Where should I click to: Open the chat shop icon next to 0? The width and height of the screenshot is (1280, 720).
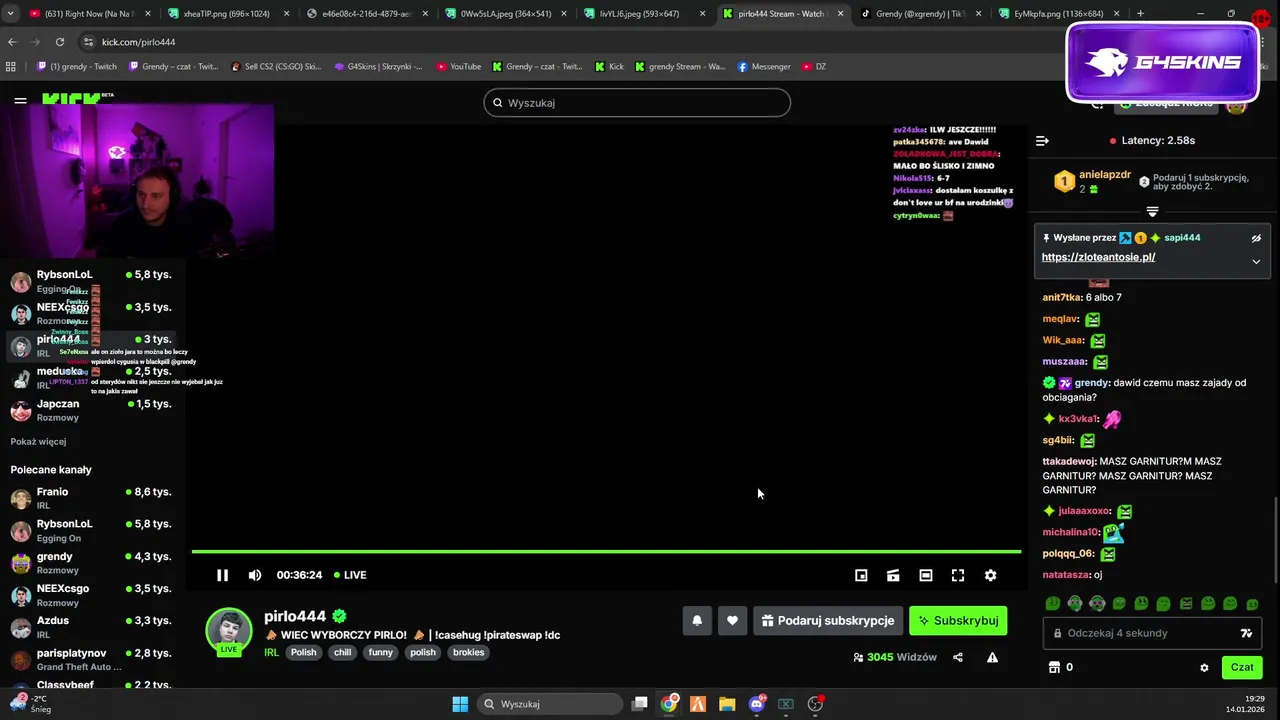pos(1053,667)
